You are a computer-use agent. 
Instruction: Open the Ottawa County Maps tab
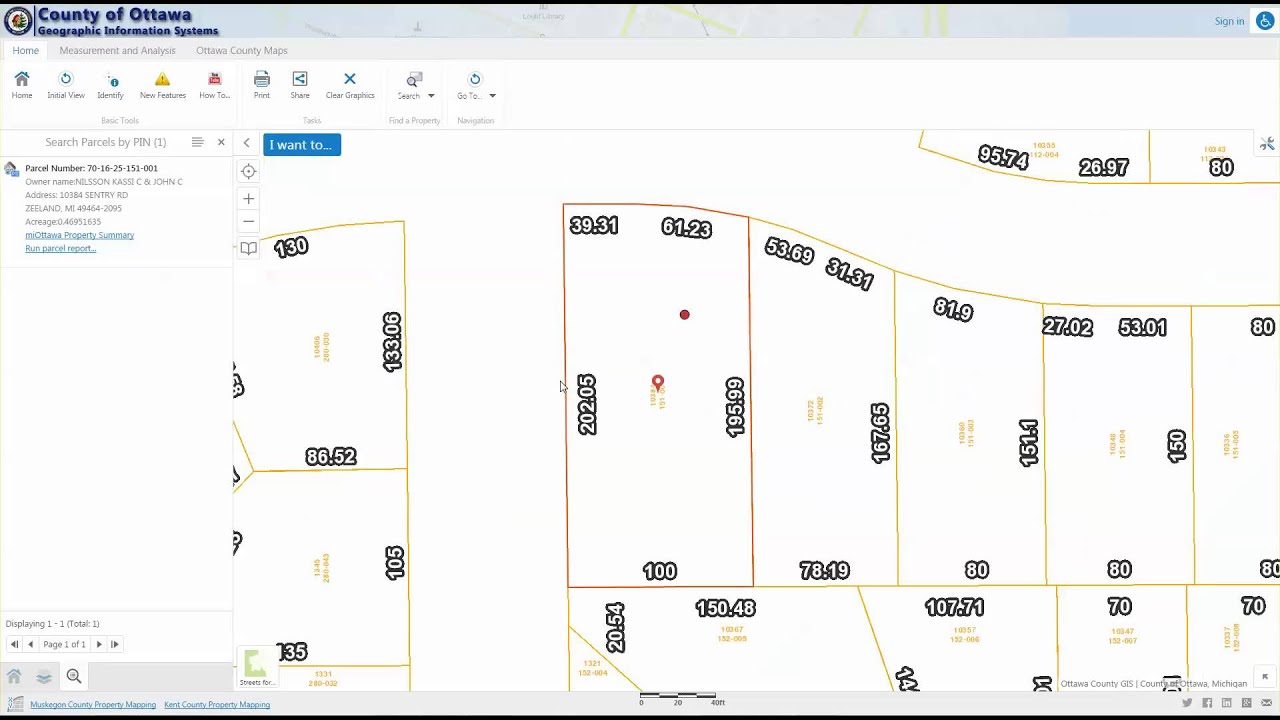[242, 50]
